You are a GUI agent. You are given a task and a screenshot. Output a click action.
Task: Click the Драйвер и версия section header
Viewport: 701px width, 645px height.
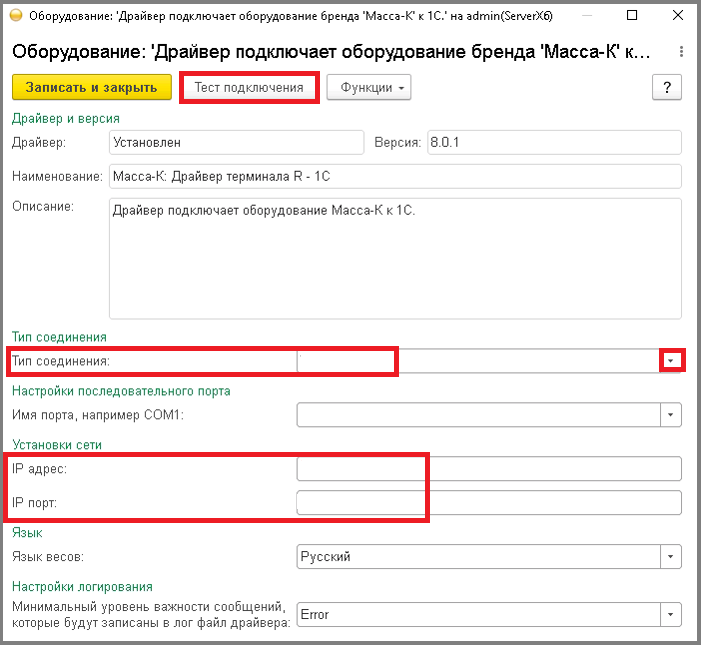(66, 118)
